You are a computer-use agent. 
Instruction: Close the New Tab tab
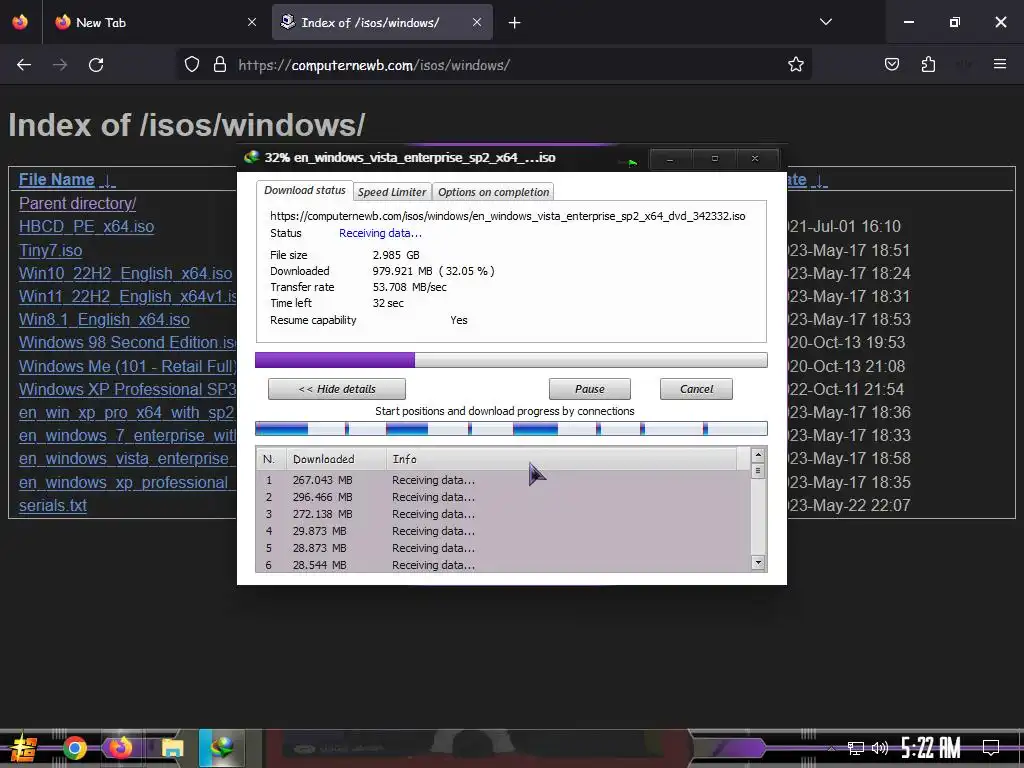[252, 22]
